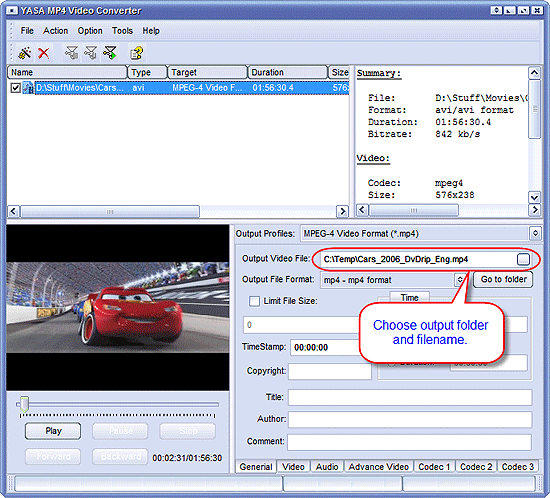Open the Help menu
550x498 pixels.
[x=151, y=31]
